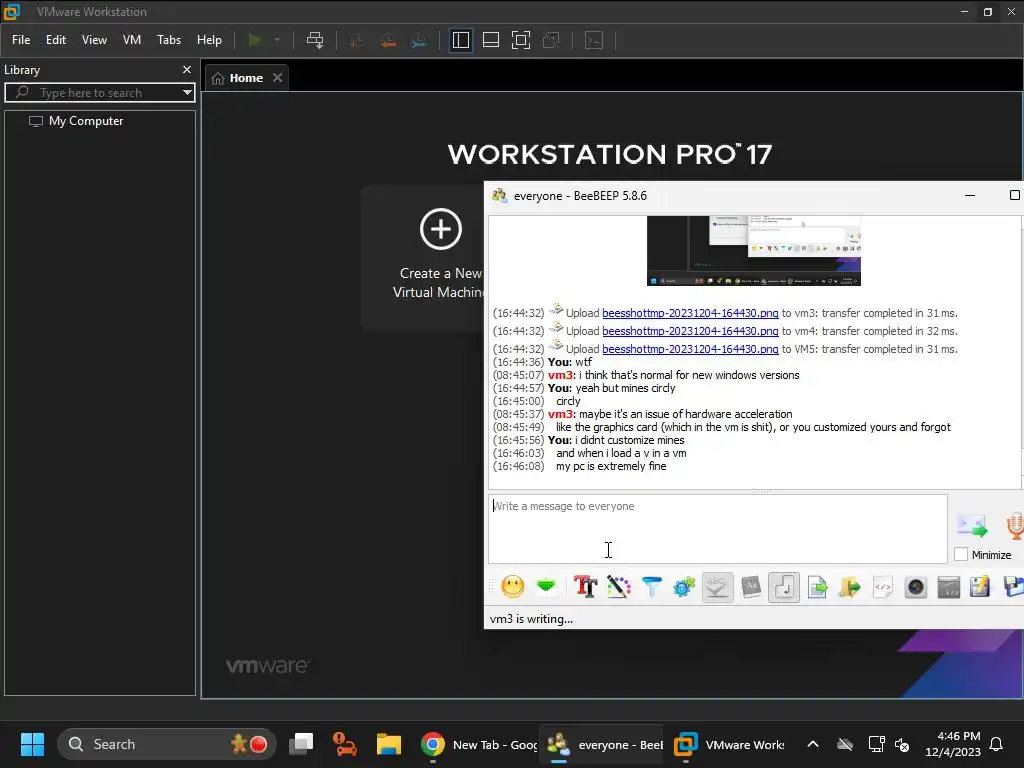Image resolution: width=1024 pixels, height=768 pixels.
Task: Click the send message envelope icon
Action: 972,525
